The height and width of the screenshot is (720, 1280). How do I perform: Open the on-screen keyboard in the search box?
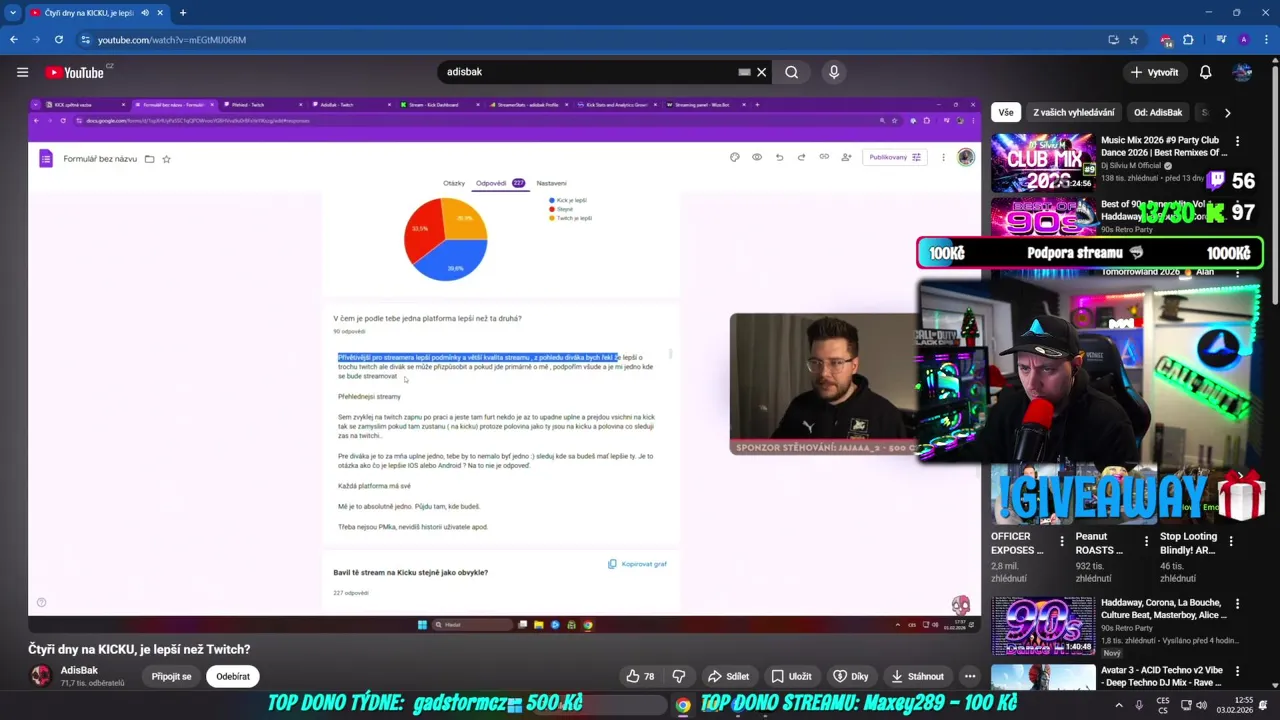point(744,72)
